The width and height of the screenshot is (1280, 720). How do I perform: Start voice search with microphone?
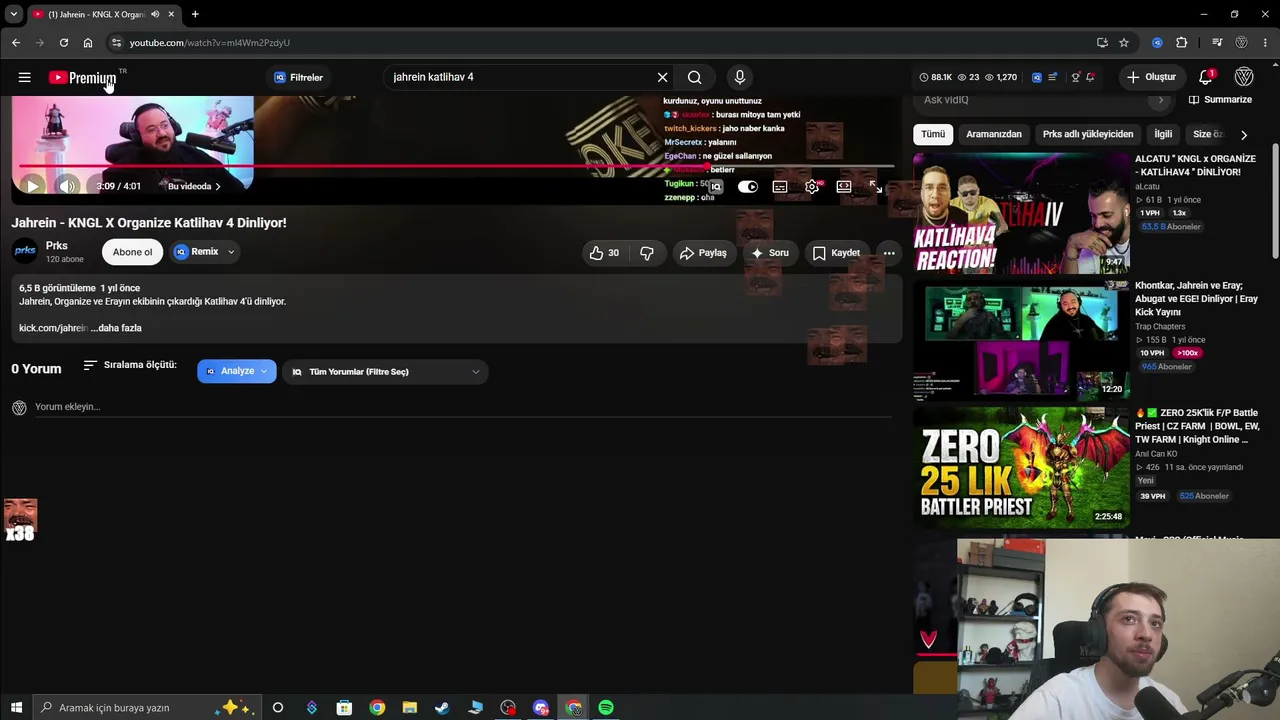(740, 77)
